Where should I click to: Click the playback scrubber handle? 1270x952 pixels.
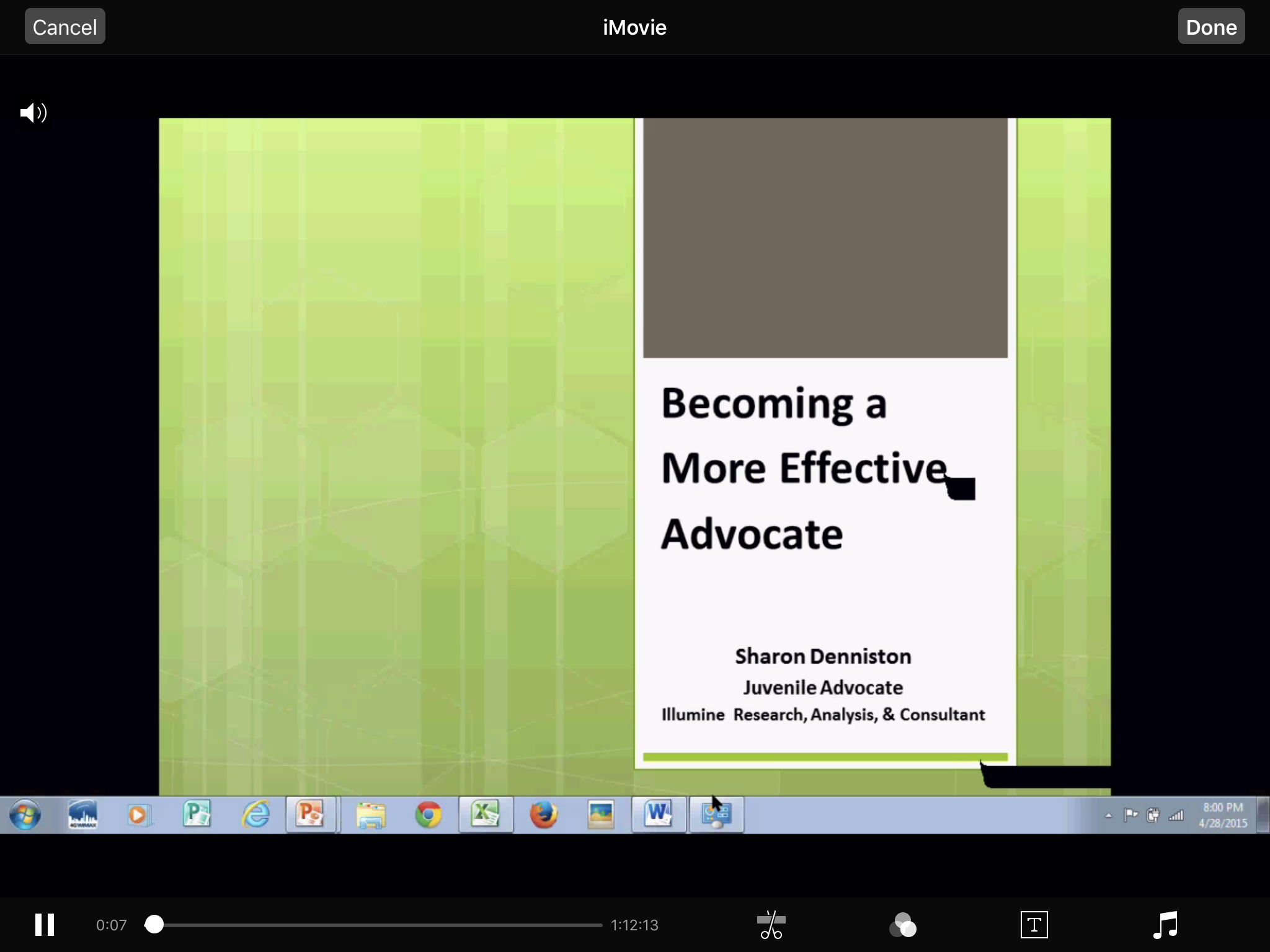tap(154, 925)
